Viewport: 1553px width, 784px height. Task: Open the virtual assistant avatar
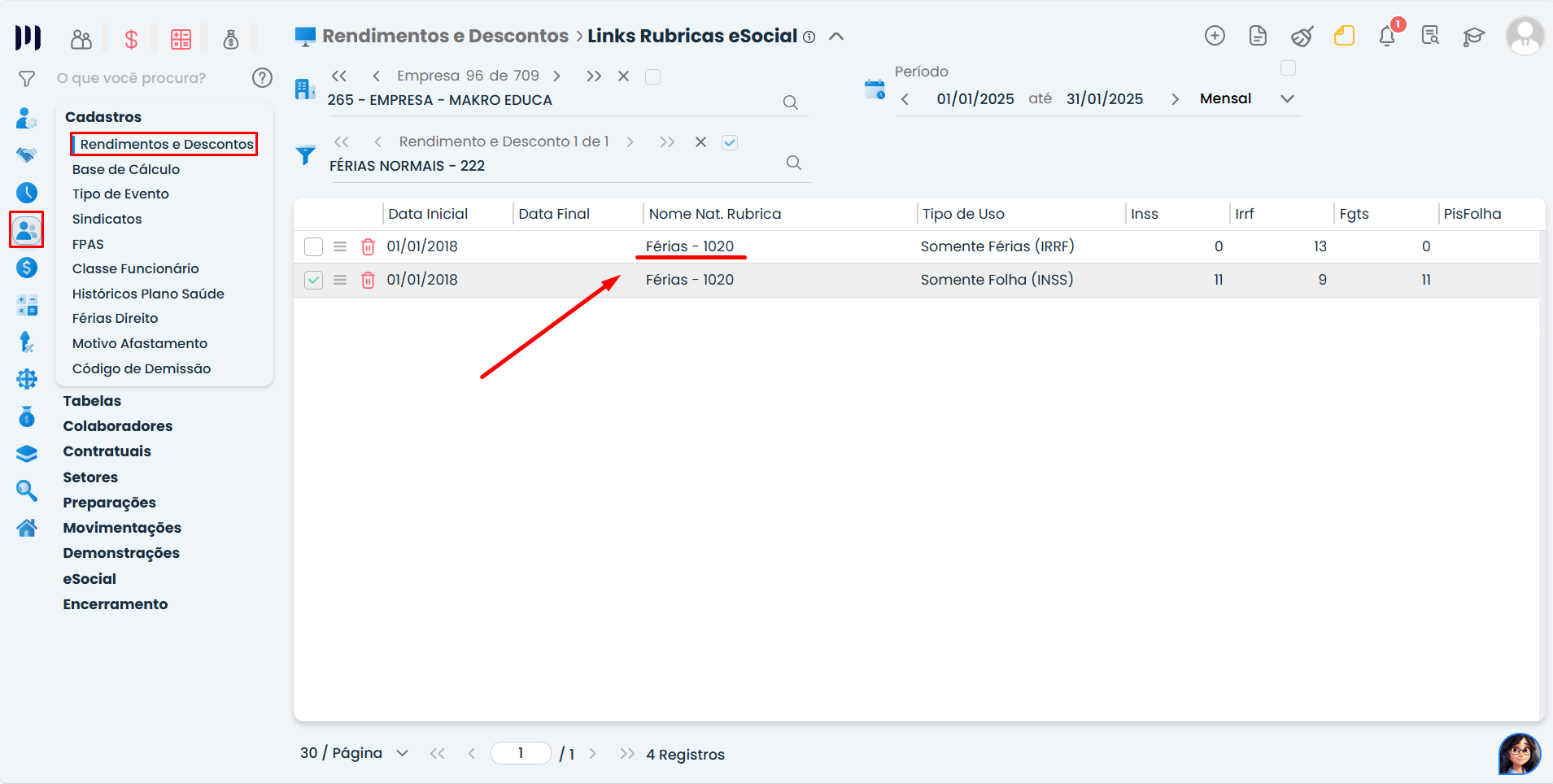[1519, 753]
